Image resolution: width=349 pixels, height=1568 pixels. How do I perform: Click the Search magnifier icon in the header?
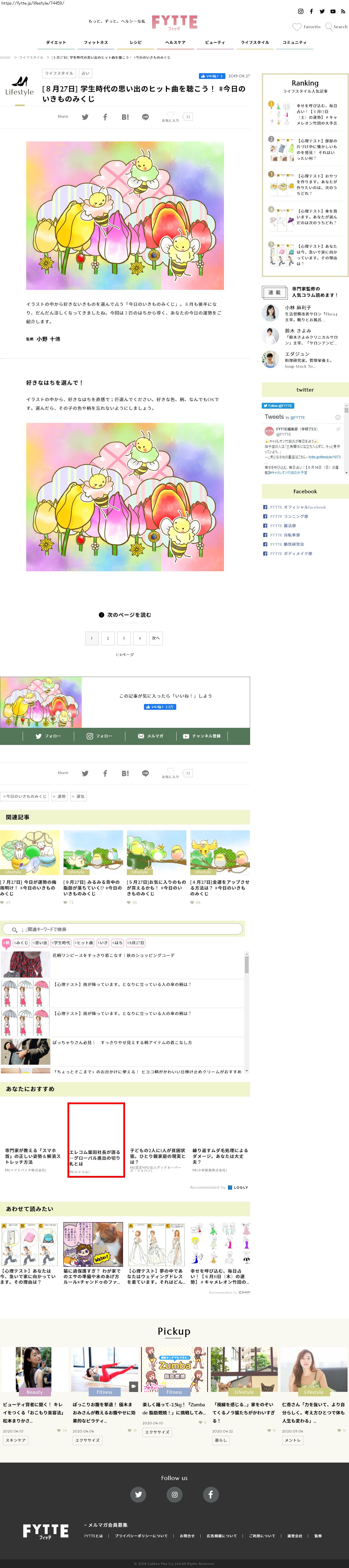click(329, 27)
